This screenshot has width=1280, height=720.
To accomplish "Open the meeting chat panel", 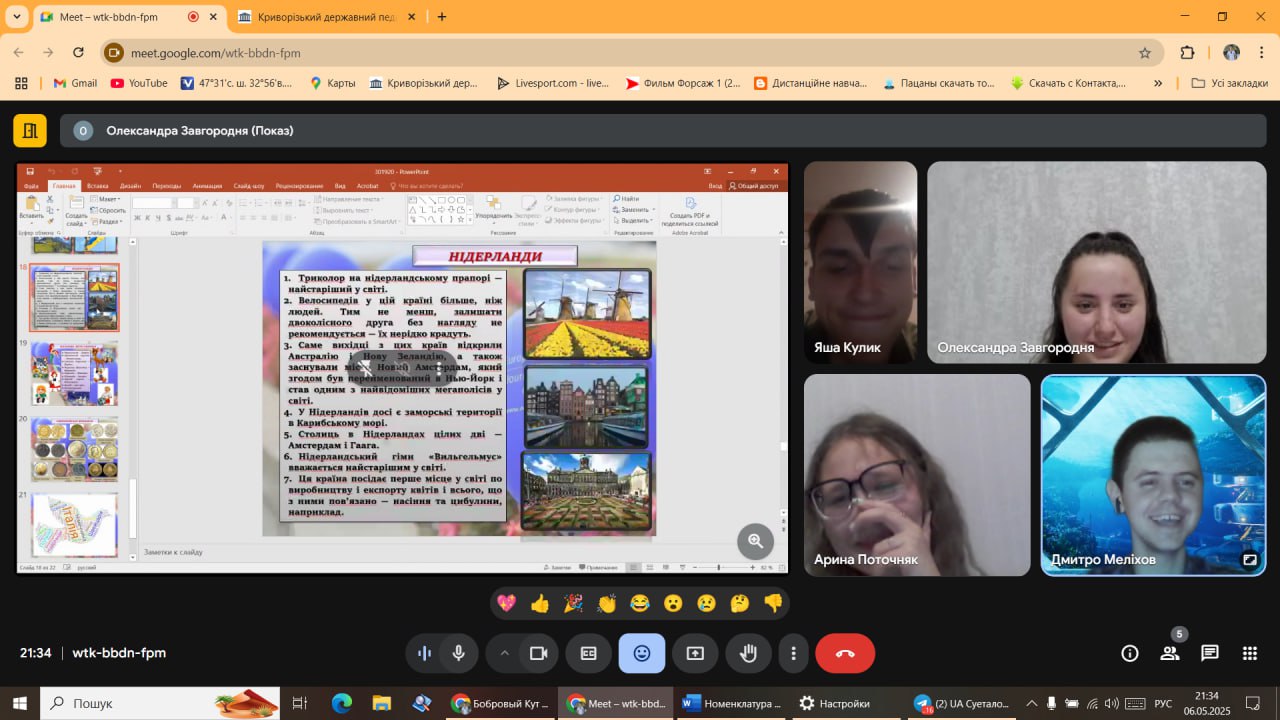I will click(1209, 653).
